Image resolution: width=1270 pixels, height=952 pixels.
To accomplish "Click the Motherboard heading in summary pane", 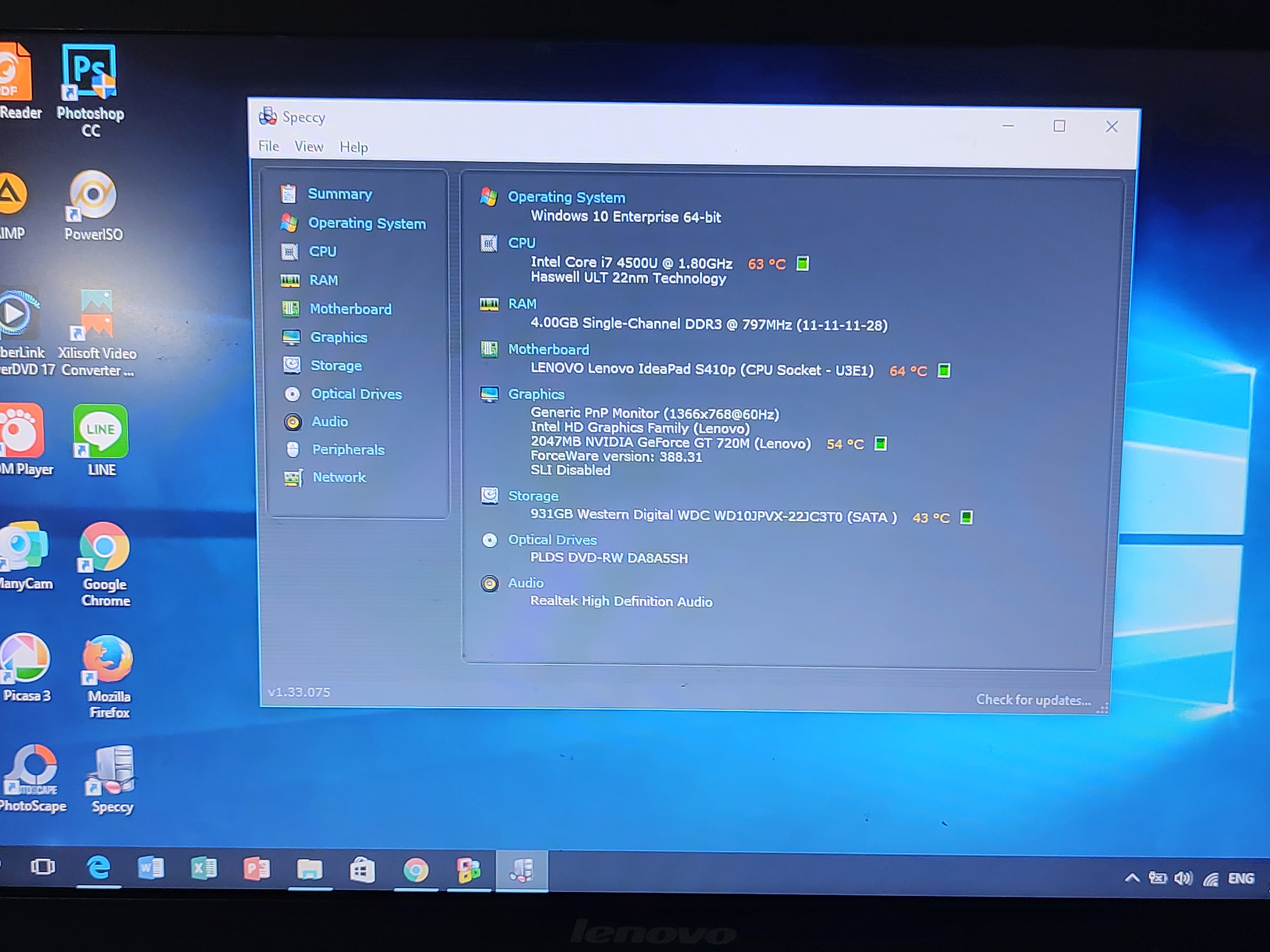I will 548,349.
